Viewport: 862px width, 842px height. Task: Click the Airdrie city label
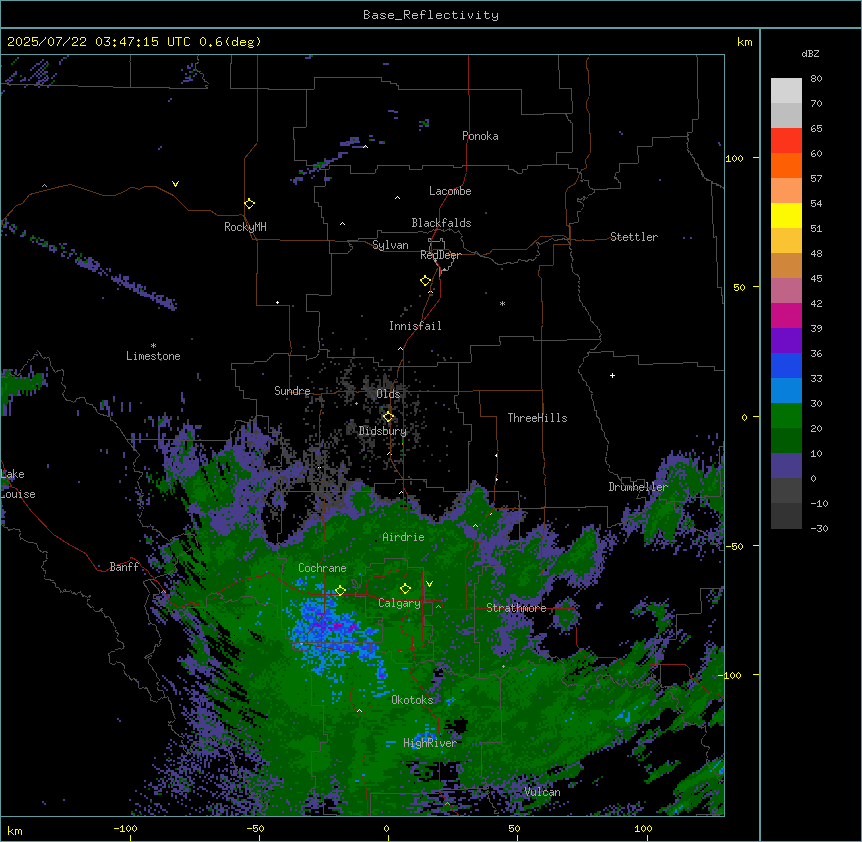click(403, 537)
